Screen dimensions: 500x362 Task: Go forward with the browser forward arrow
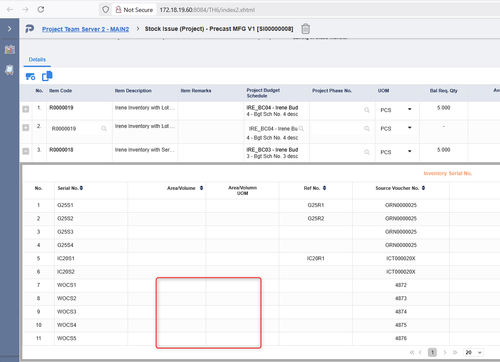25,10
